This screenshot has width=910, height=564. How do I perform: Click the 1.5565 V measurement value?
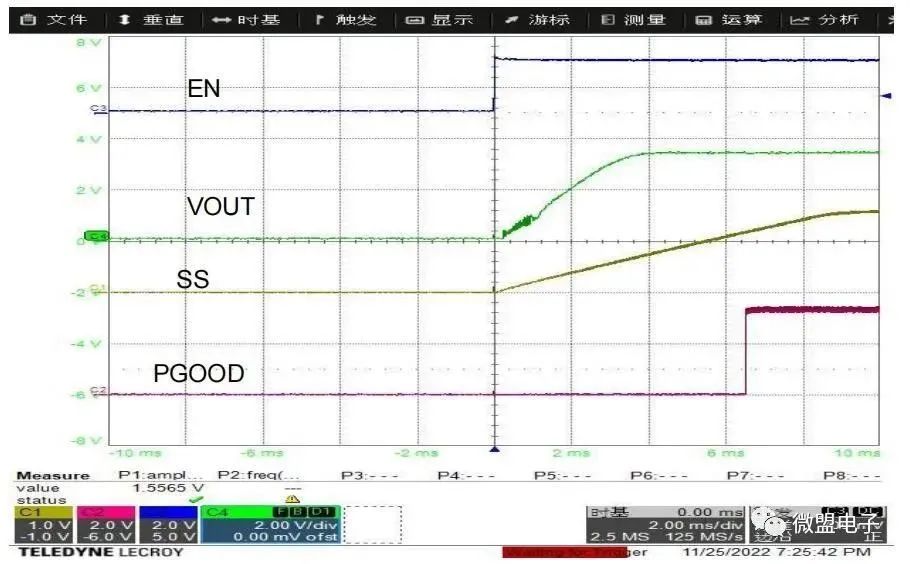coord(168,488)
